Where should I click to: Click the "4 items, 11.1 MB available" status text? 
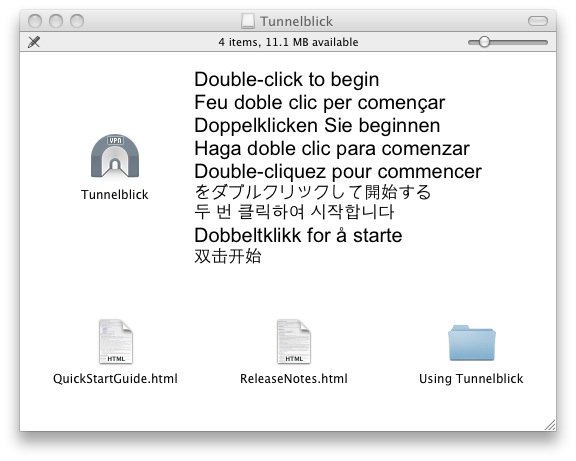(x=288, y=42)
